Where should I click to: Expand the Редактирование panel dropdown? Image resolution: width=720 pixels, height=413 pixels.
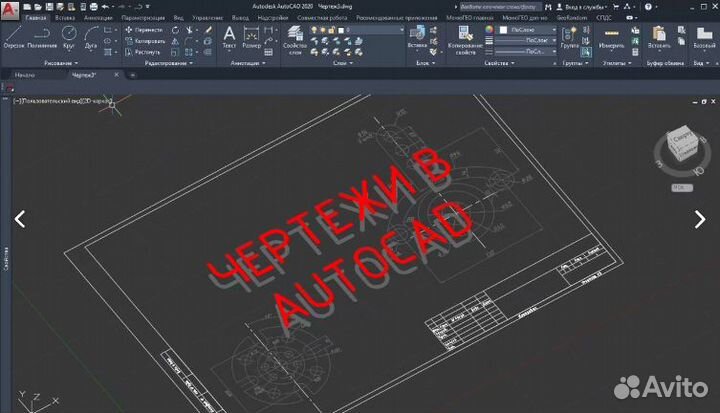[x=169, y=63]
